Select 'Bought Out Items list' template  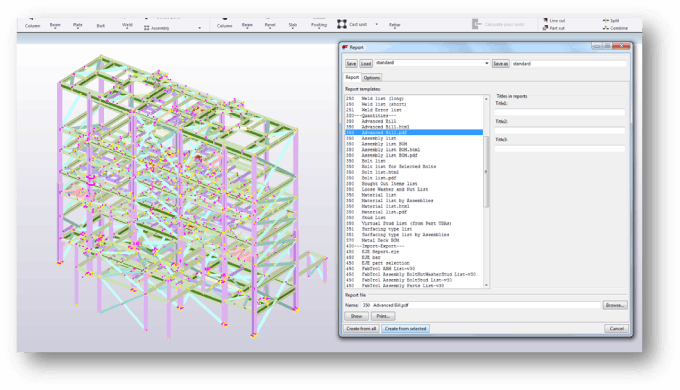click(x=414, y=184)
